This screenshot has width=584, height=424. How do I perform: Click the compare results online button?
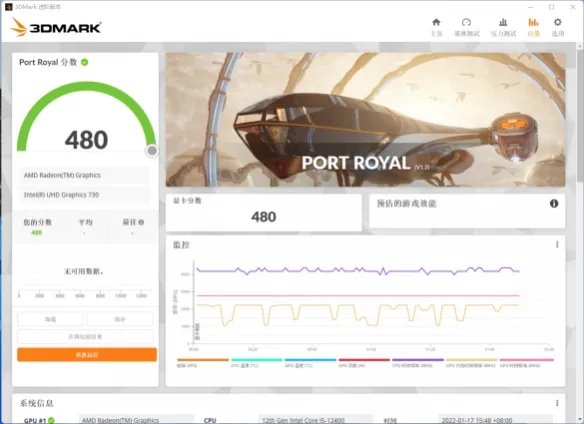point(85,337)
